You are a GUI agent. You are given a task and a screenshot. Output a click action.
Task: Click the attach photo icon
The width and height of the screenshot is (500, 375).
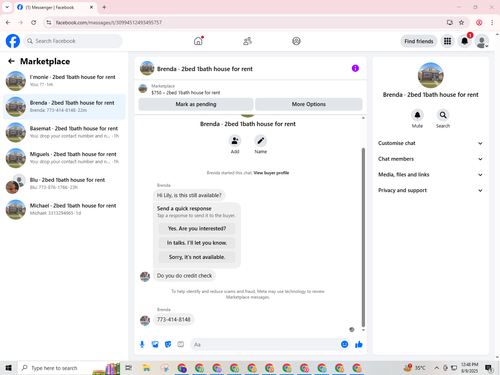tap(155, 344)
